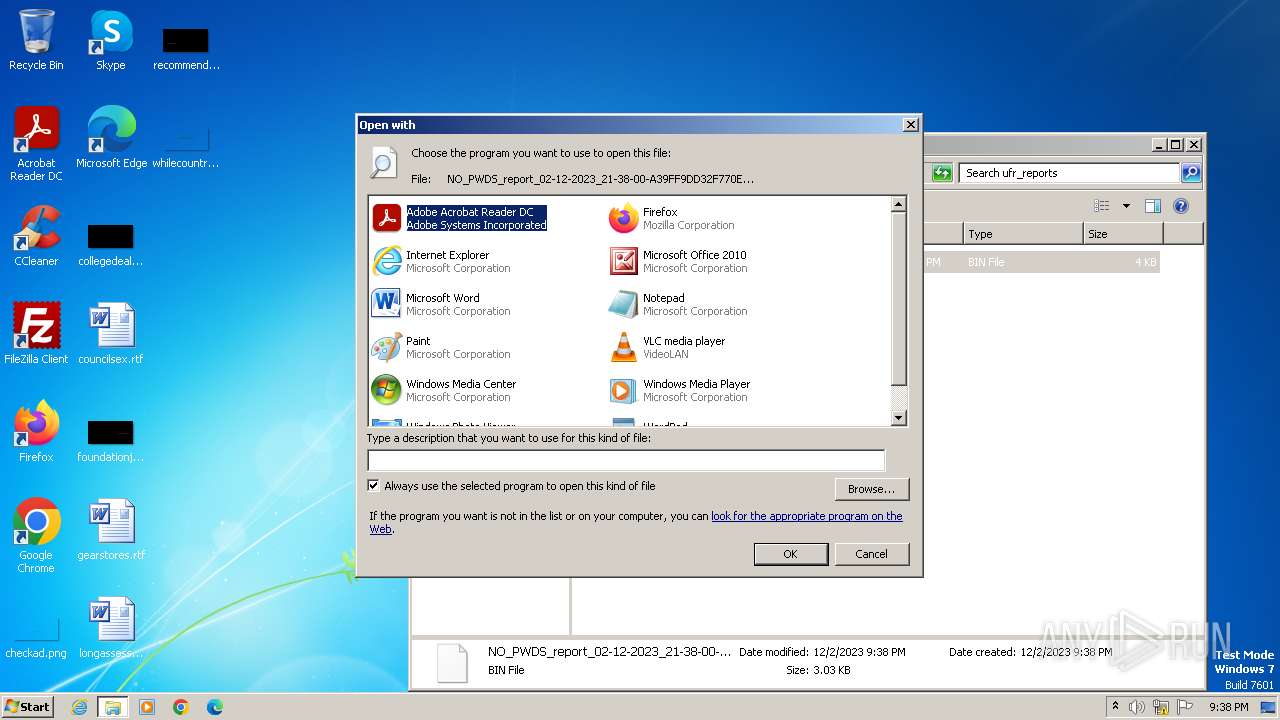
Task: Sort by the Type column header
Action: (1024, 234)
